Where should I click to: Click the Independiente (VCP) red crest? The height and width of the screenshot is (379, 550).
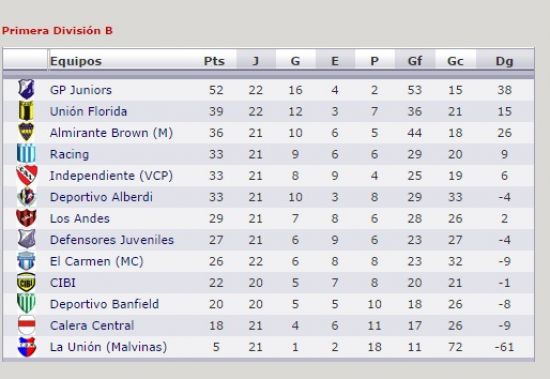(27, 175)
